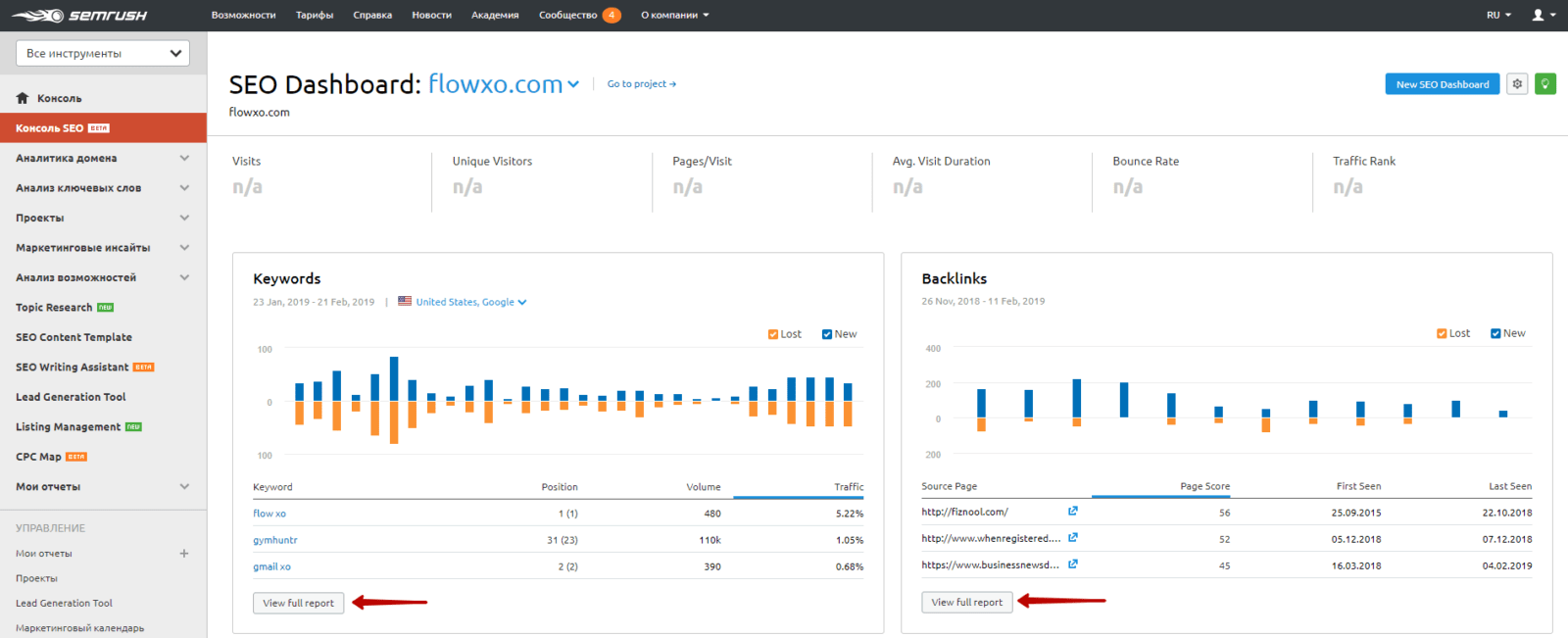Click the home icon beside Консоль

pyautogui.click(x=23, y=98)
